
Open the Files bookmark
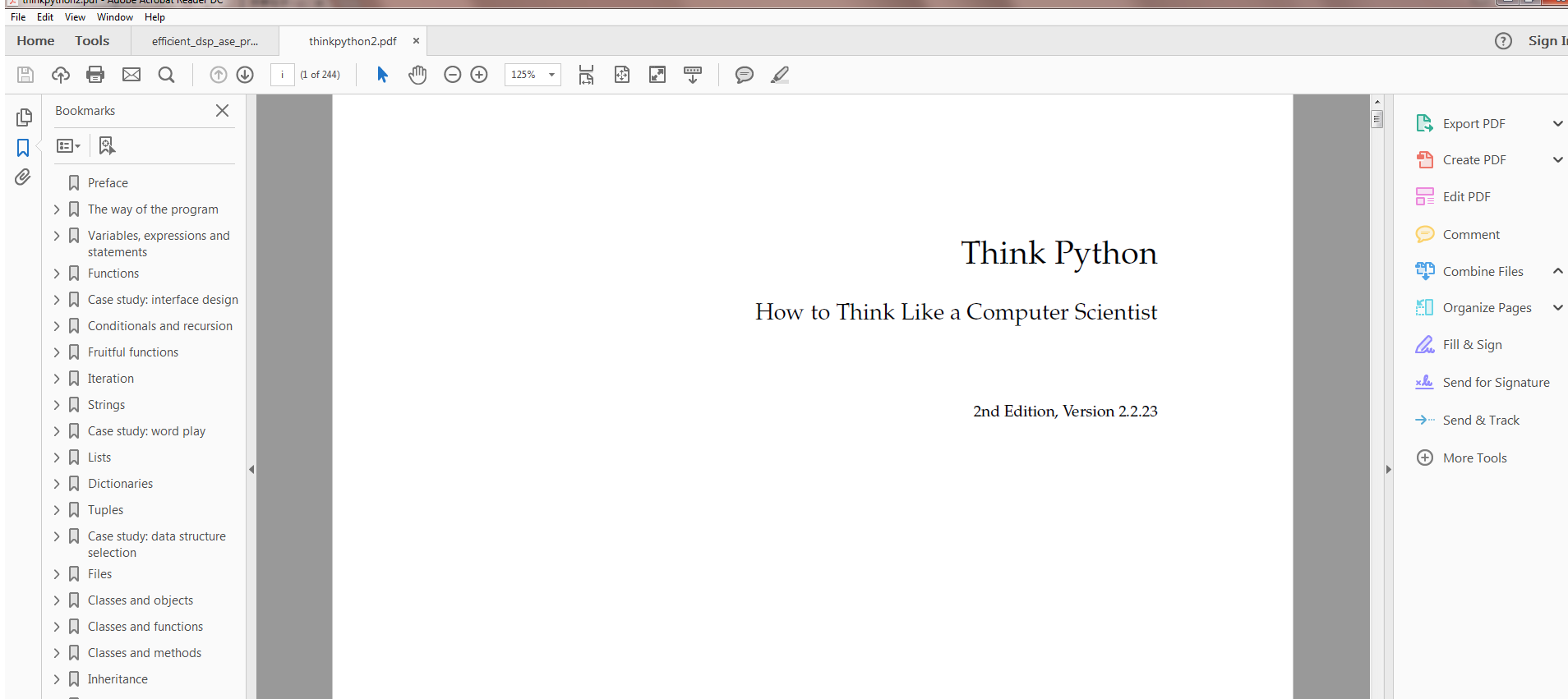point(99,574)
